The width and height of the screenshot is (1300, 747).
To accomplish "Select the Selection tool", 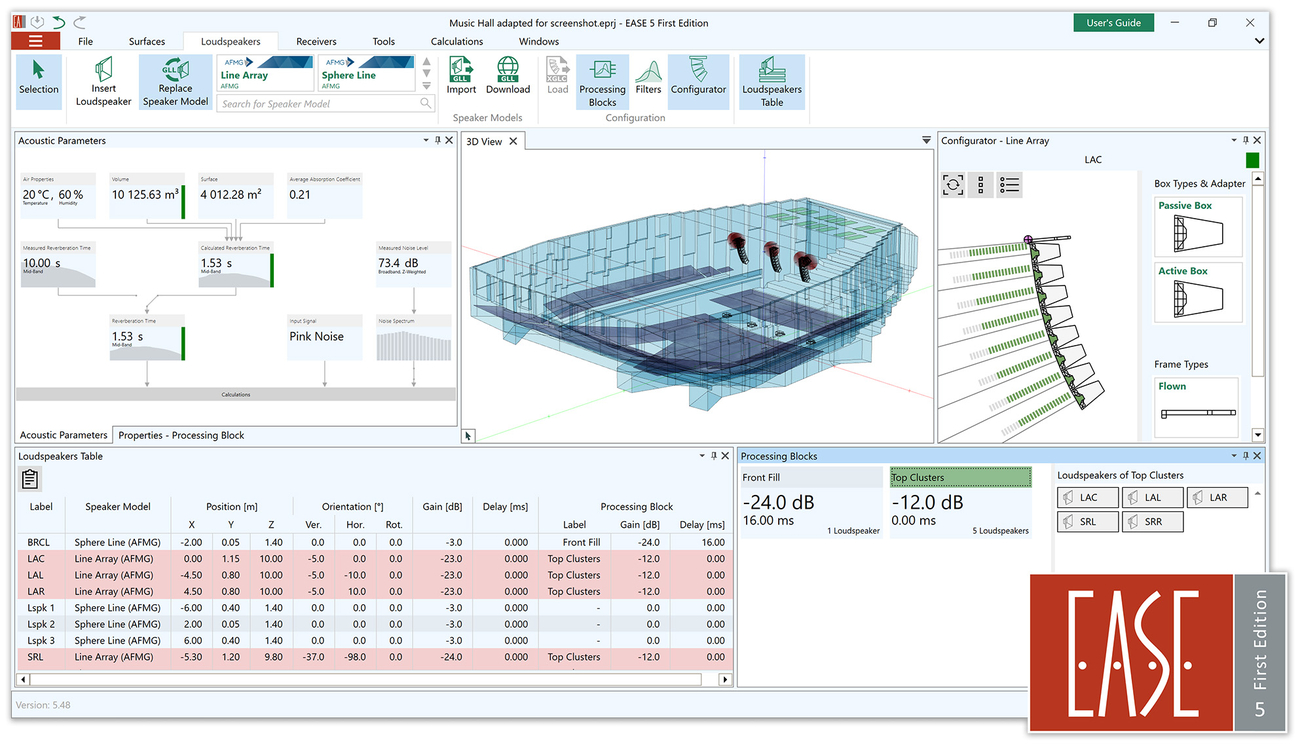I will point(38,80).
